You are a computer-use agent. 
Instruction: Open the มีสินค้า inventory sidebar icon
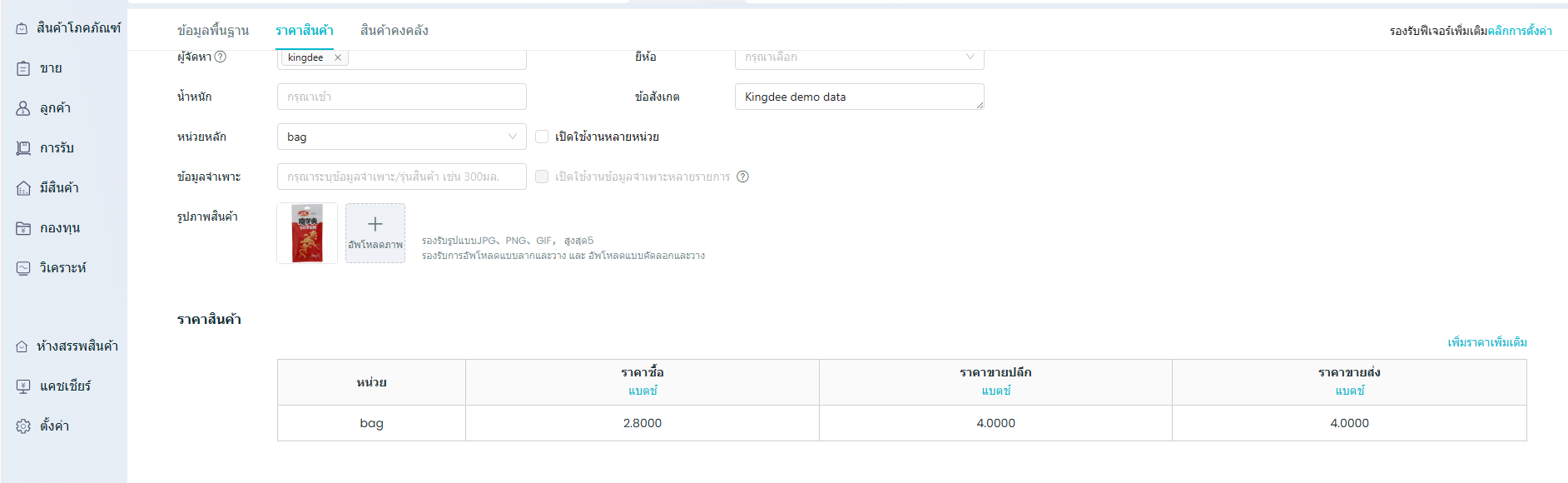click(23, 188)
